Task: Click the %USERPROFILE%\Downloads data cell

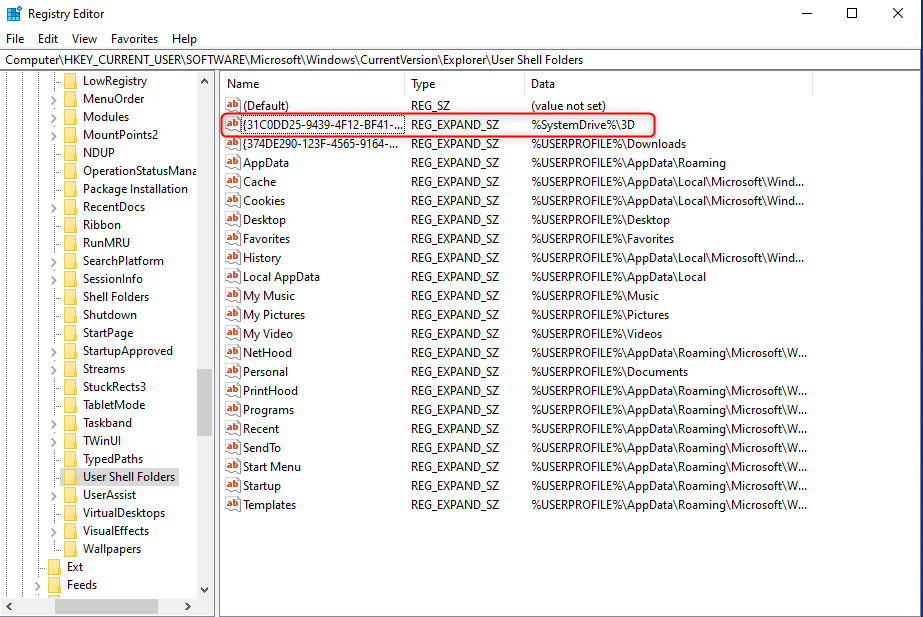Action: [x=608, y=144]
